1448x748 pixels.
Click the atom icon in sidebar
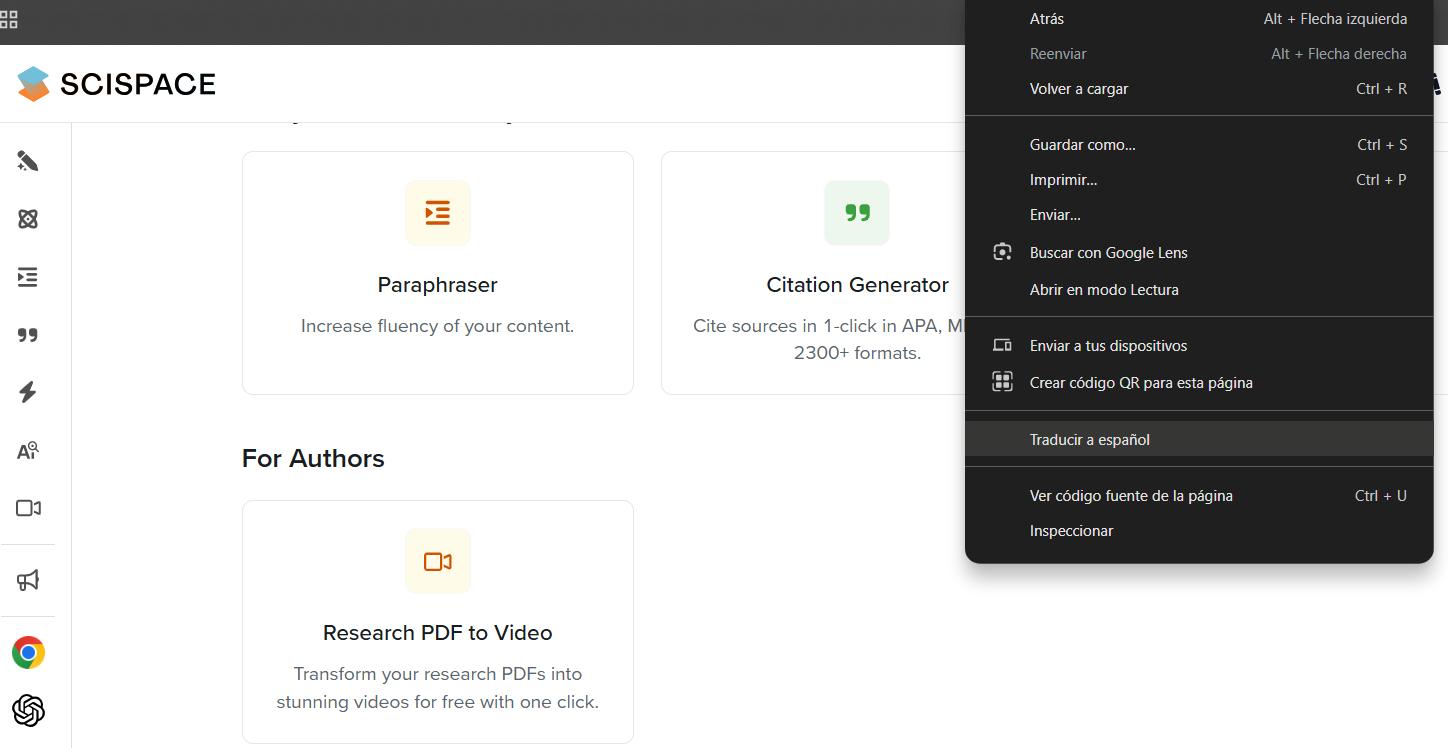coord(28,219)
